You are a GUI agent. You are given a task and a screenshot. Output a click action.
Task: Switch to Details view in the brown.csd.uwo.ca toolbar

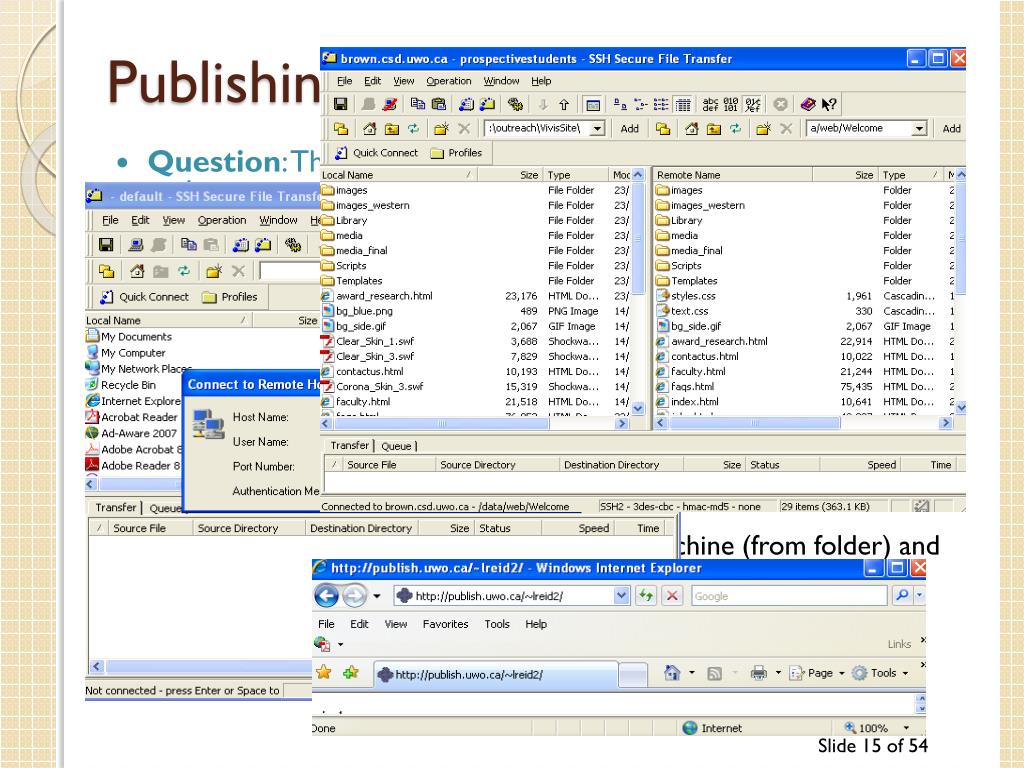[682, 104]
